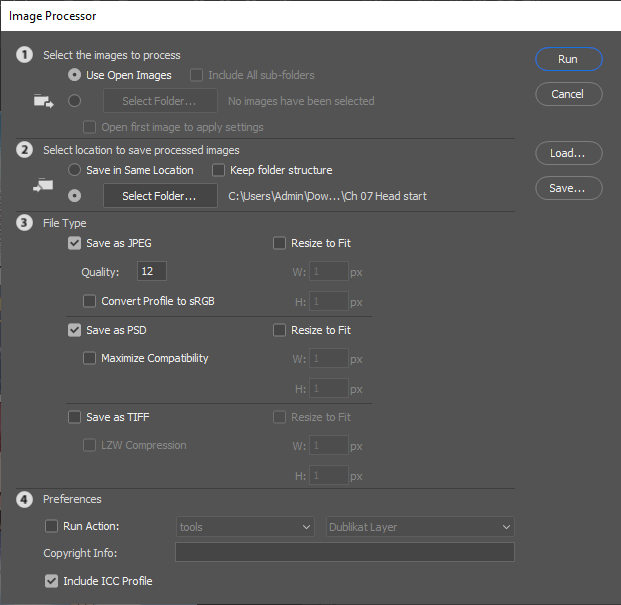Click the destination folder icon in section 2

click(x=43, y=185)
